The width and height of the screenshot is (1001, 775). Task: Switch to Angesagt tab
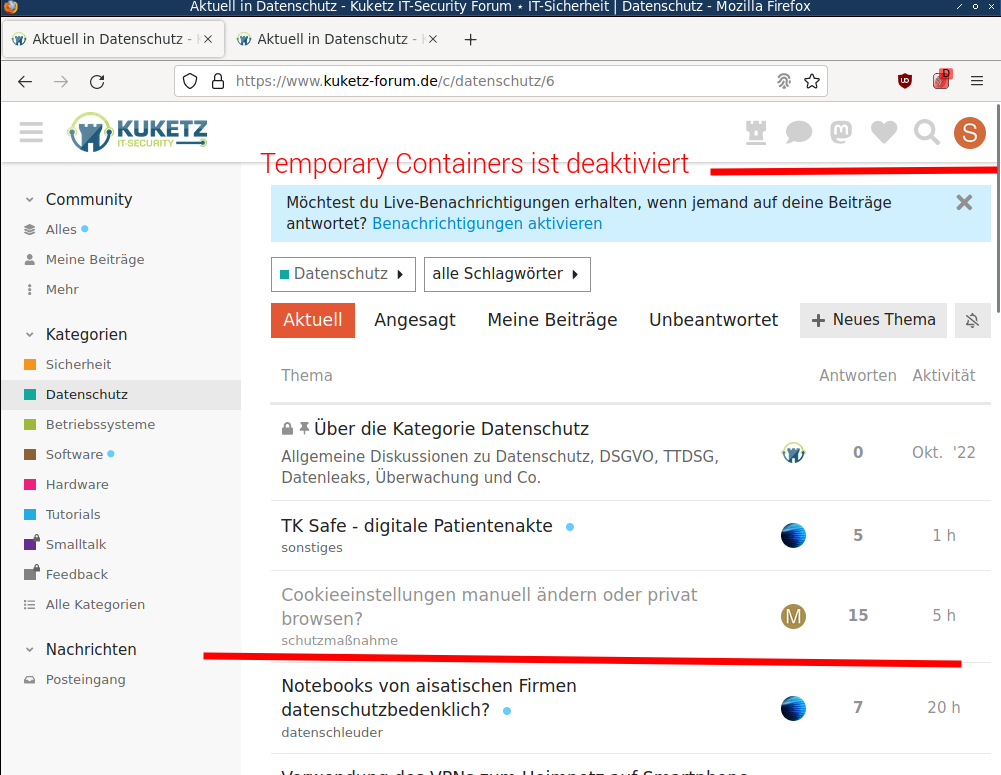tap(415, 320)
